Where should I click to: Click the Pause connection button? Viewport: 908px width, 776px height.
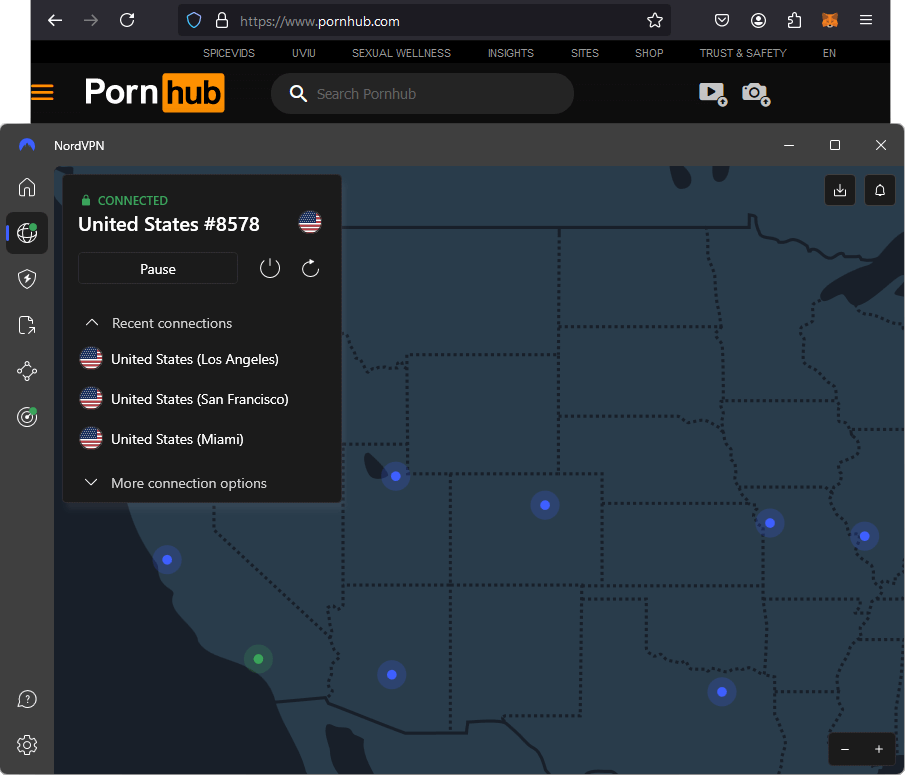(x=158, y=269)
